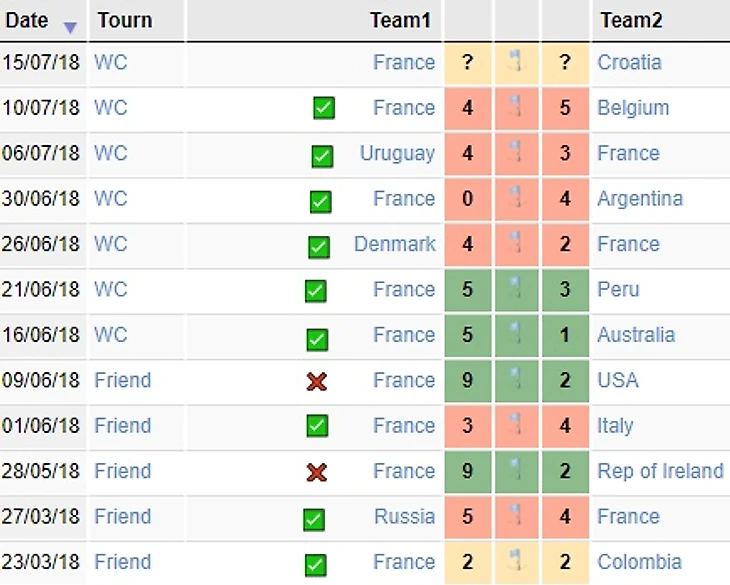Click the question mark score for France
This screenshot has width=730, height=585.
click(468, 62)
